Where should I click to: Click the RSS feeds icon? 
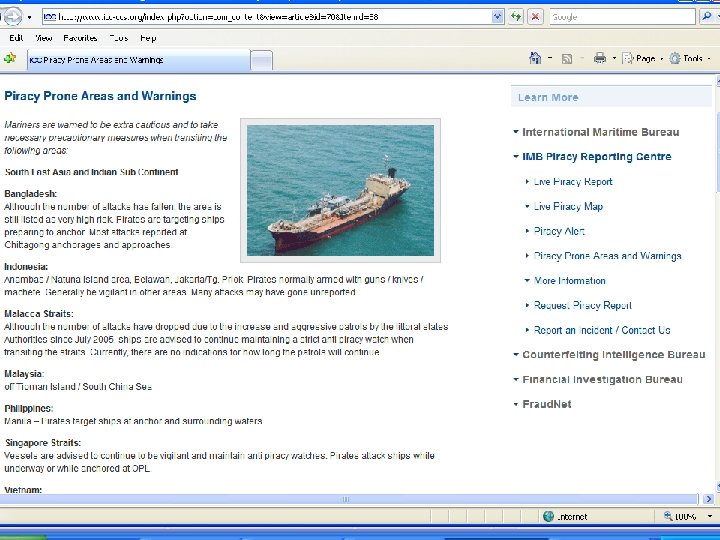pos(567,59)
